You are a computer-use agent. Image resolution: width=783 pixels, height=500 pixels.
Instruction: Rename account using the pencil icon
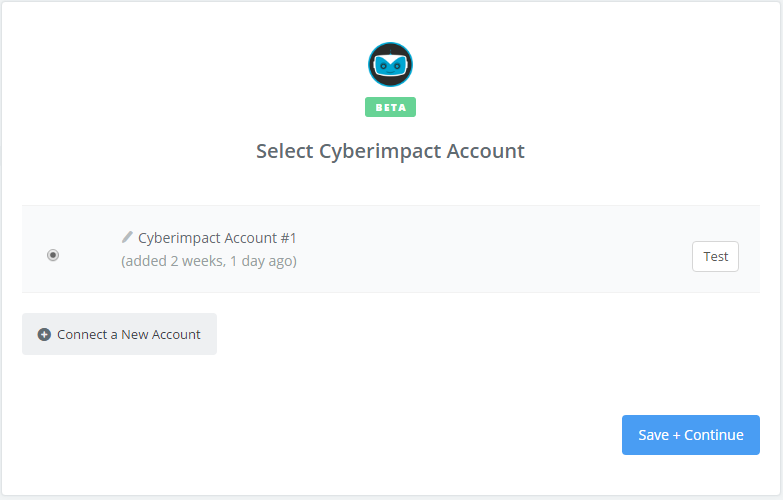point(127,237)
